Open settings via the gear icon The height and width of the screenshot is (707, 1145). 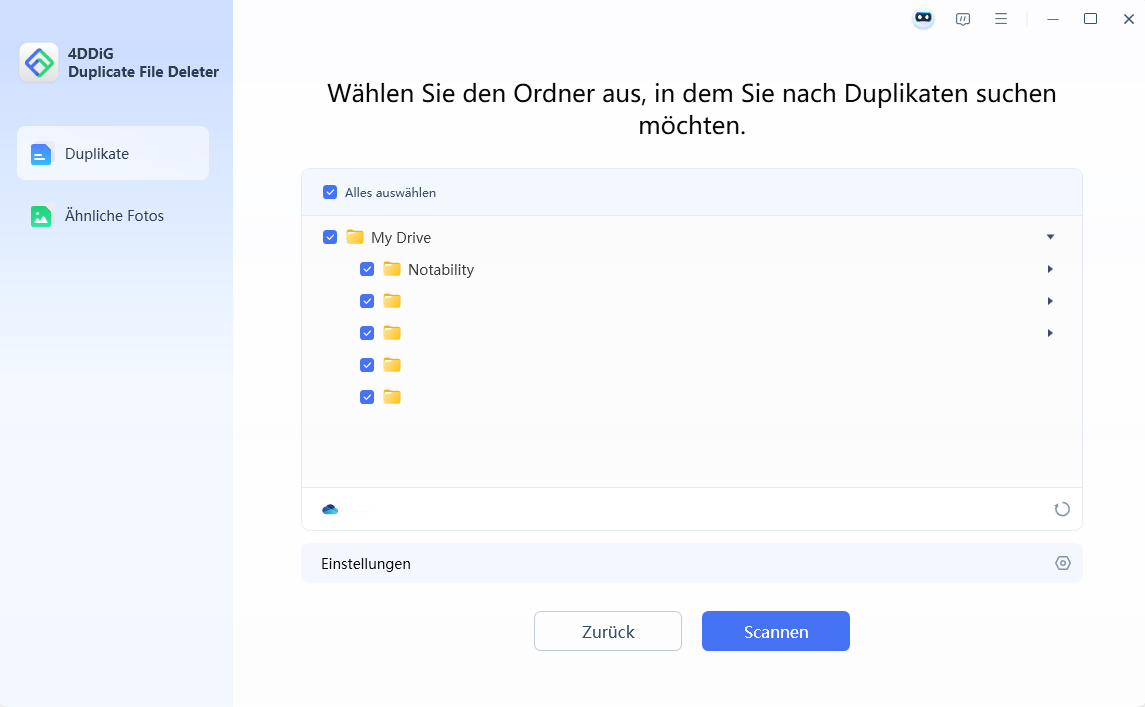1061,563
